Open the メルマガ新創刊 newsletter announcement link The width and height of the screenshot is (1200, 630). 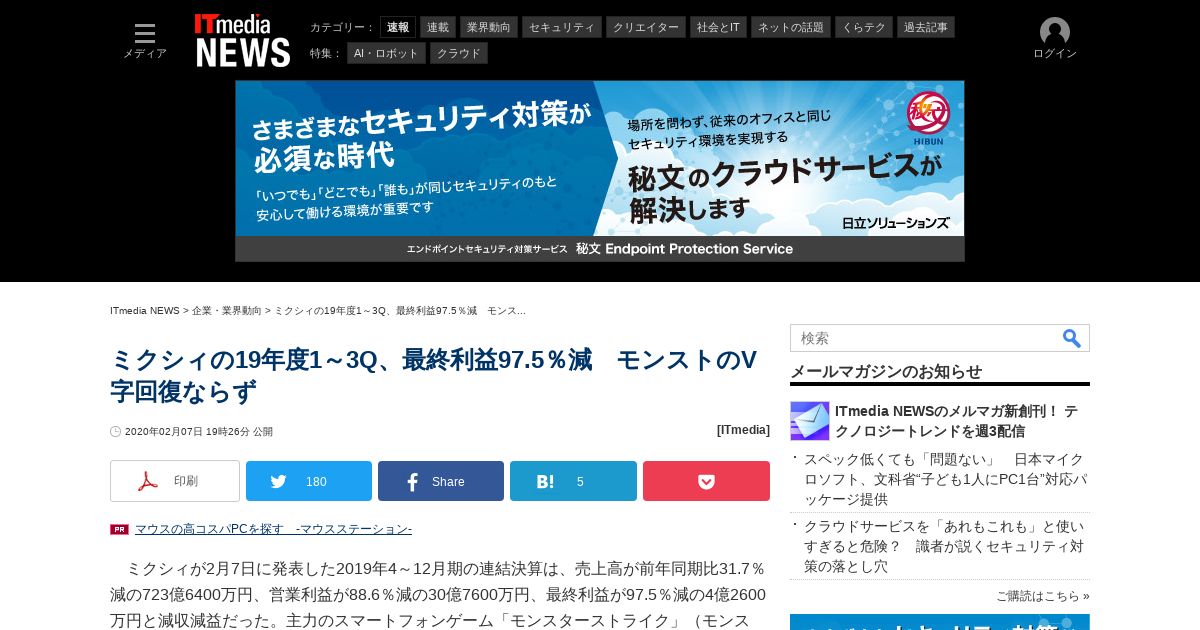click(x=957, y=421)
